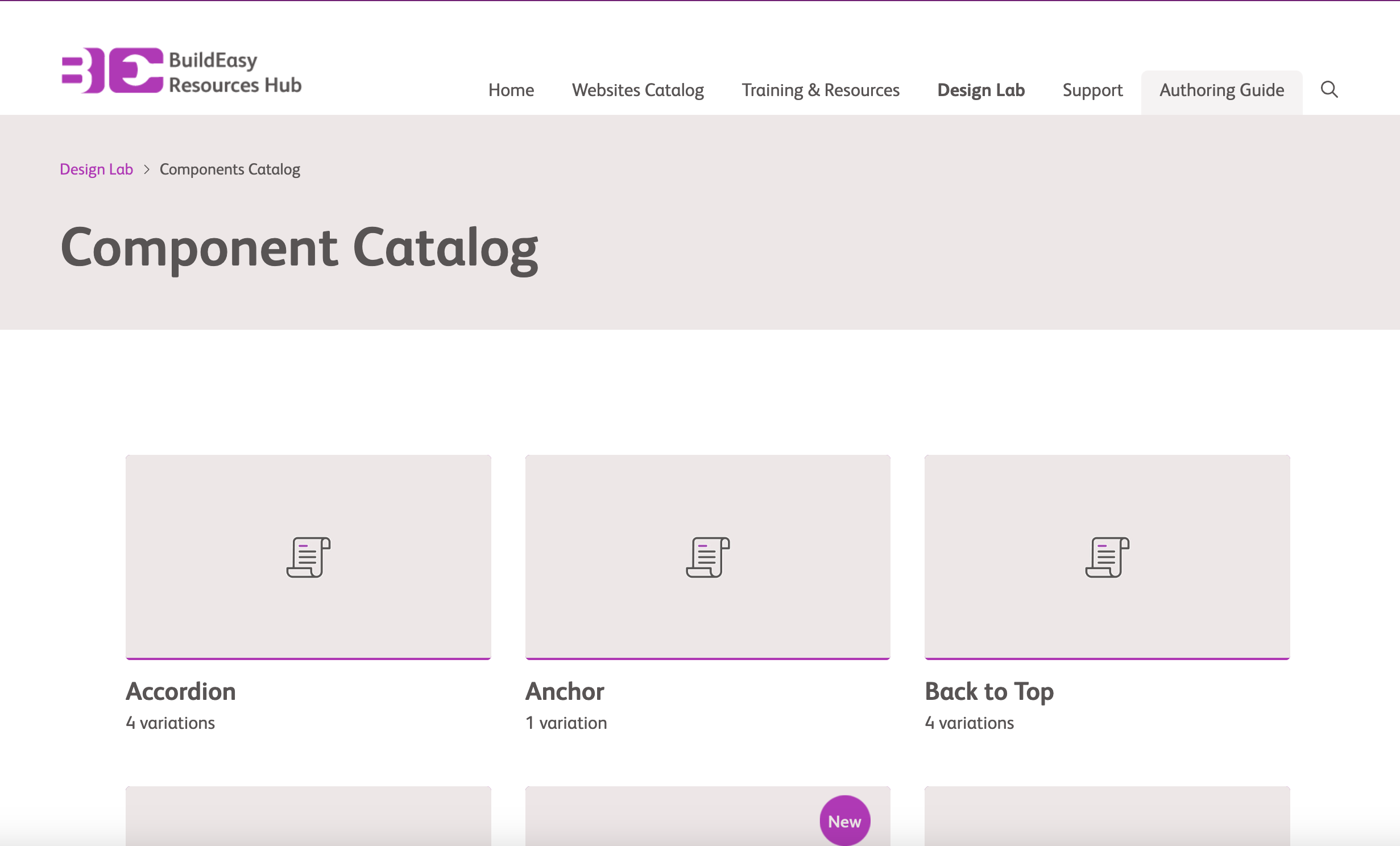Open the Back to Top title

[989, 691]
